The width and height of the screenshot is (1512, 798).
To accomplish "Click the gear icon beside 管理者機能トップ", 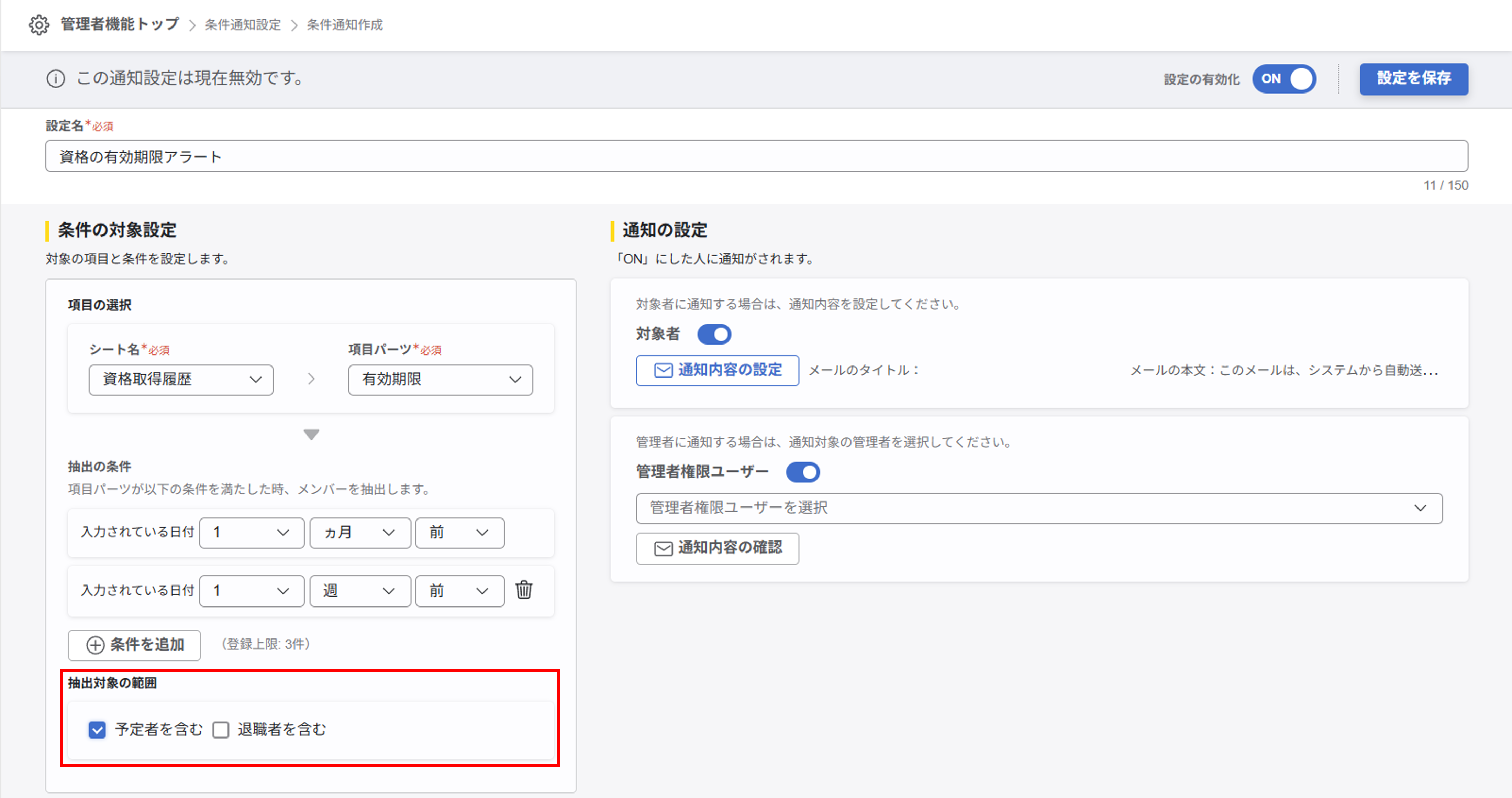I will click(39, 25).
